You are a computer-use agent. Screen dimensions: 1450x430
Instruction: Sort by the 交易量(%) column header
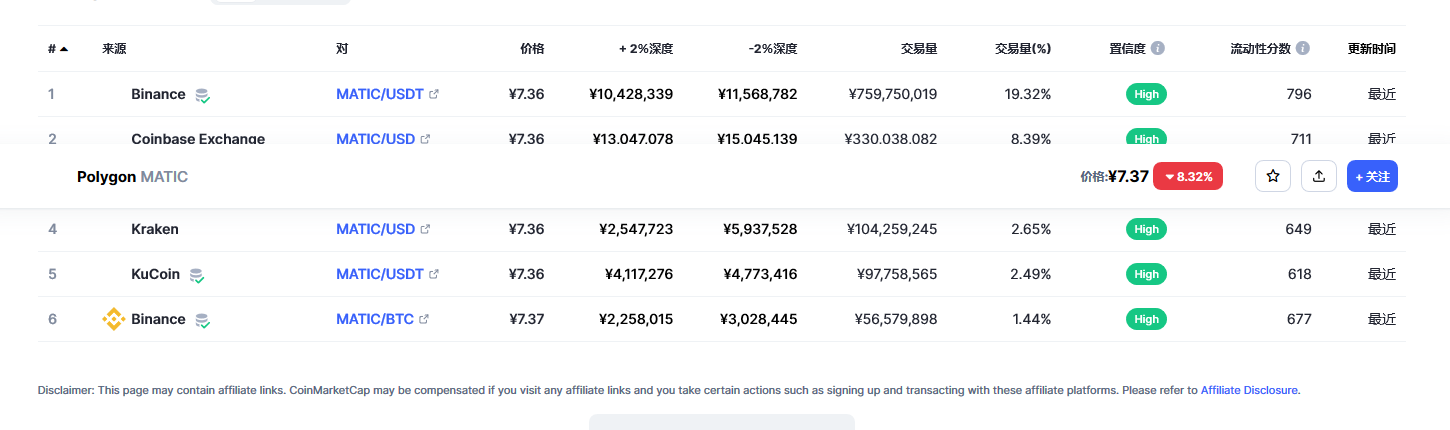tap(1022, 48)
